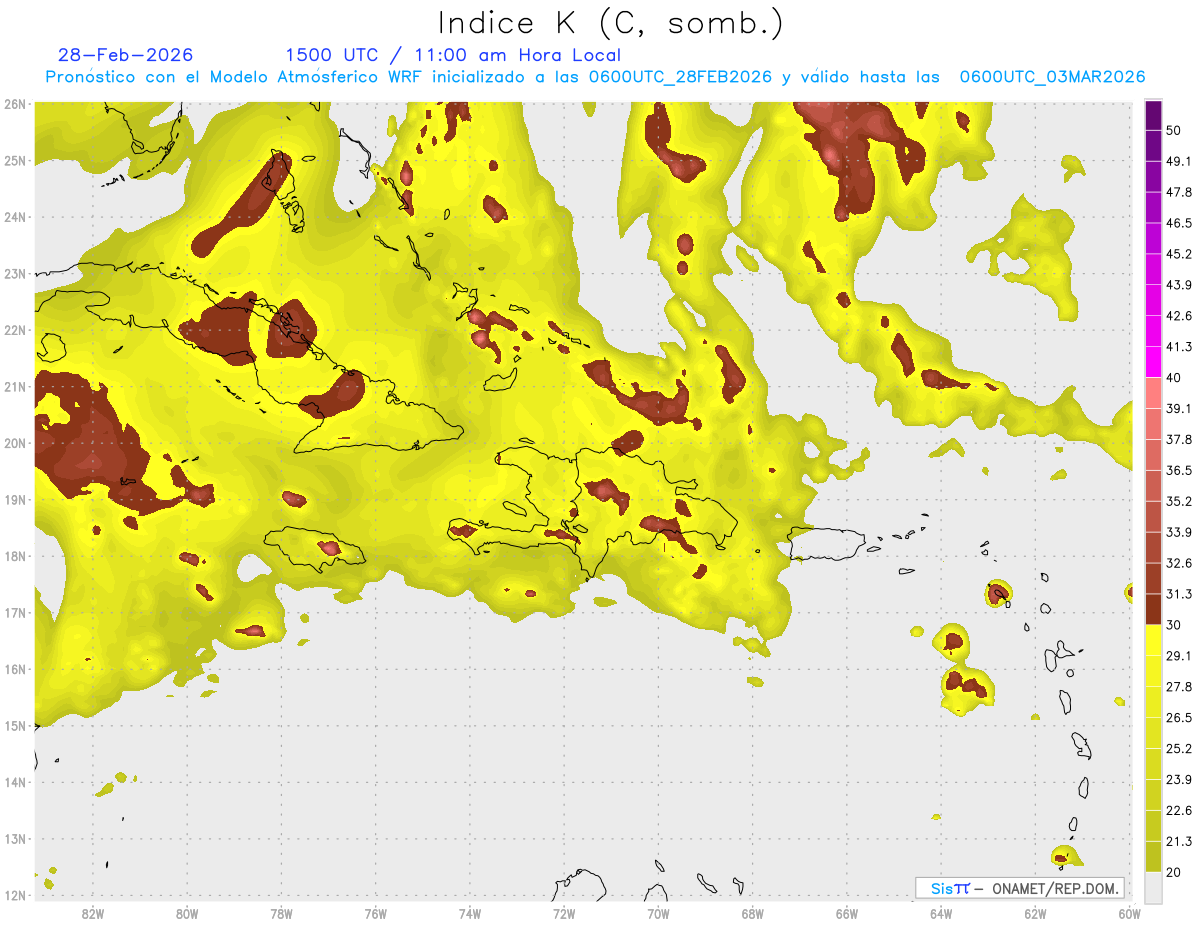Click the '26N' latitude axis label

(15, 104)
